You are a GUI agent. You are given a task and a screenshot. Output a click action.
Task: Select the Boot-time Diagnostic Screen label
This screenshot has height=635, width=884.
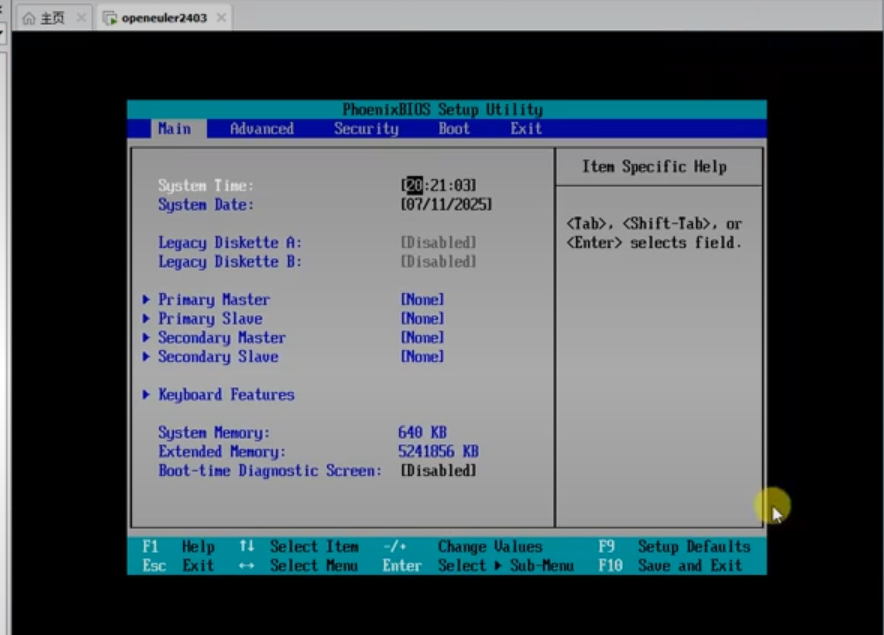point(270,470)
